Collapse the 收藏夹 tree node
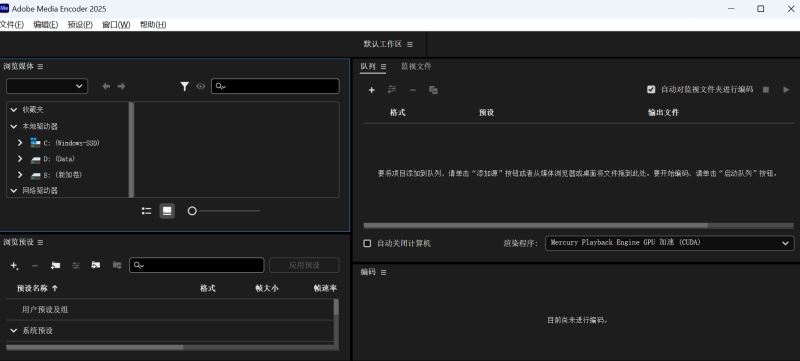 tap(14, 110)
